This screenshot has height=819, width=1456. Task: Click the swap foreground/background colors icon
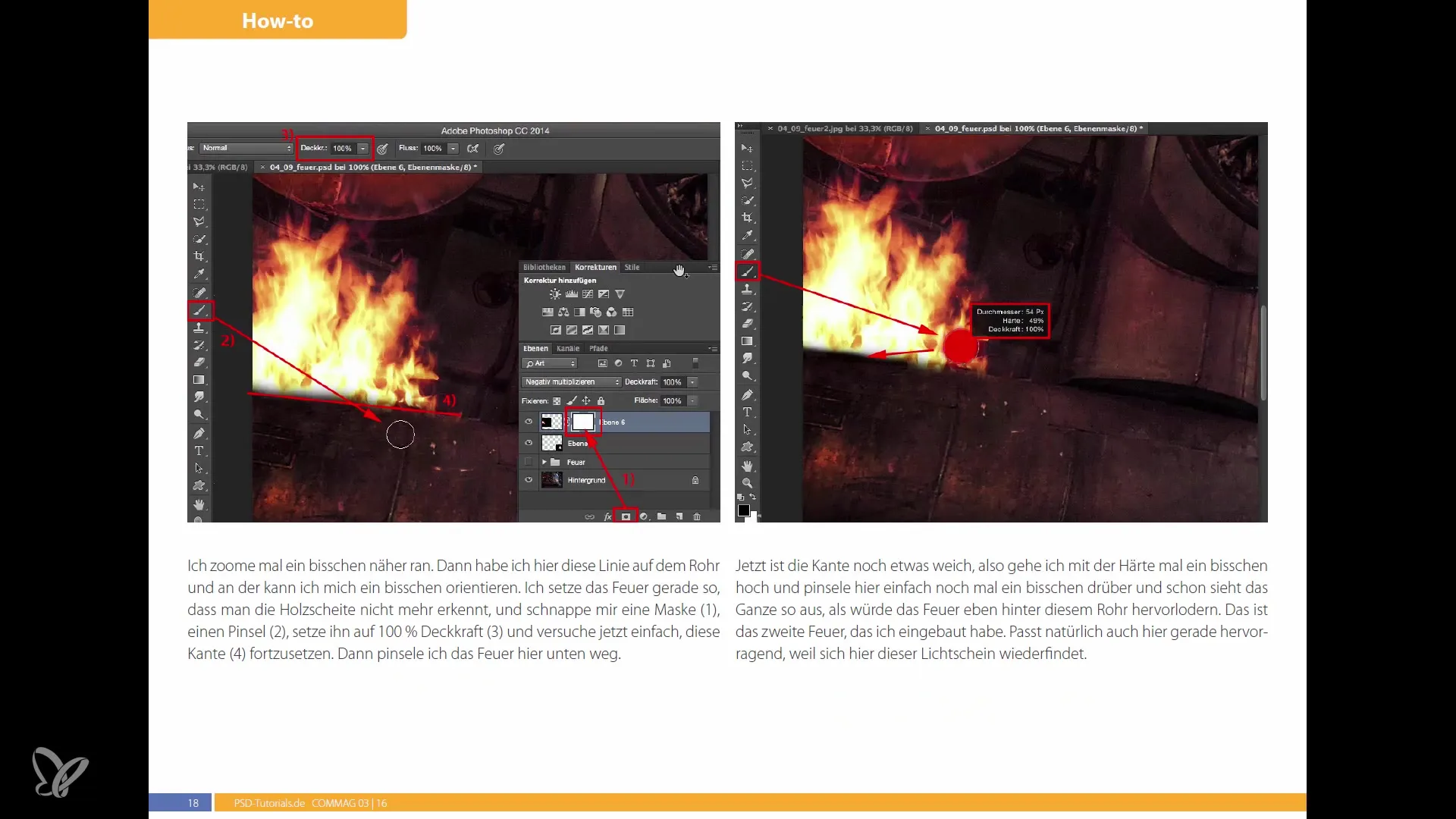752,497
